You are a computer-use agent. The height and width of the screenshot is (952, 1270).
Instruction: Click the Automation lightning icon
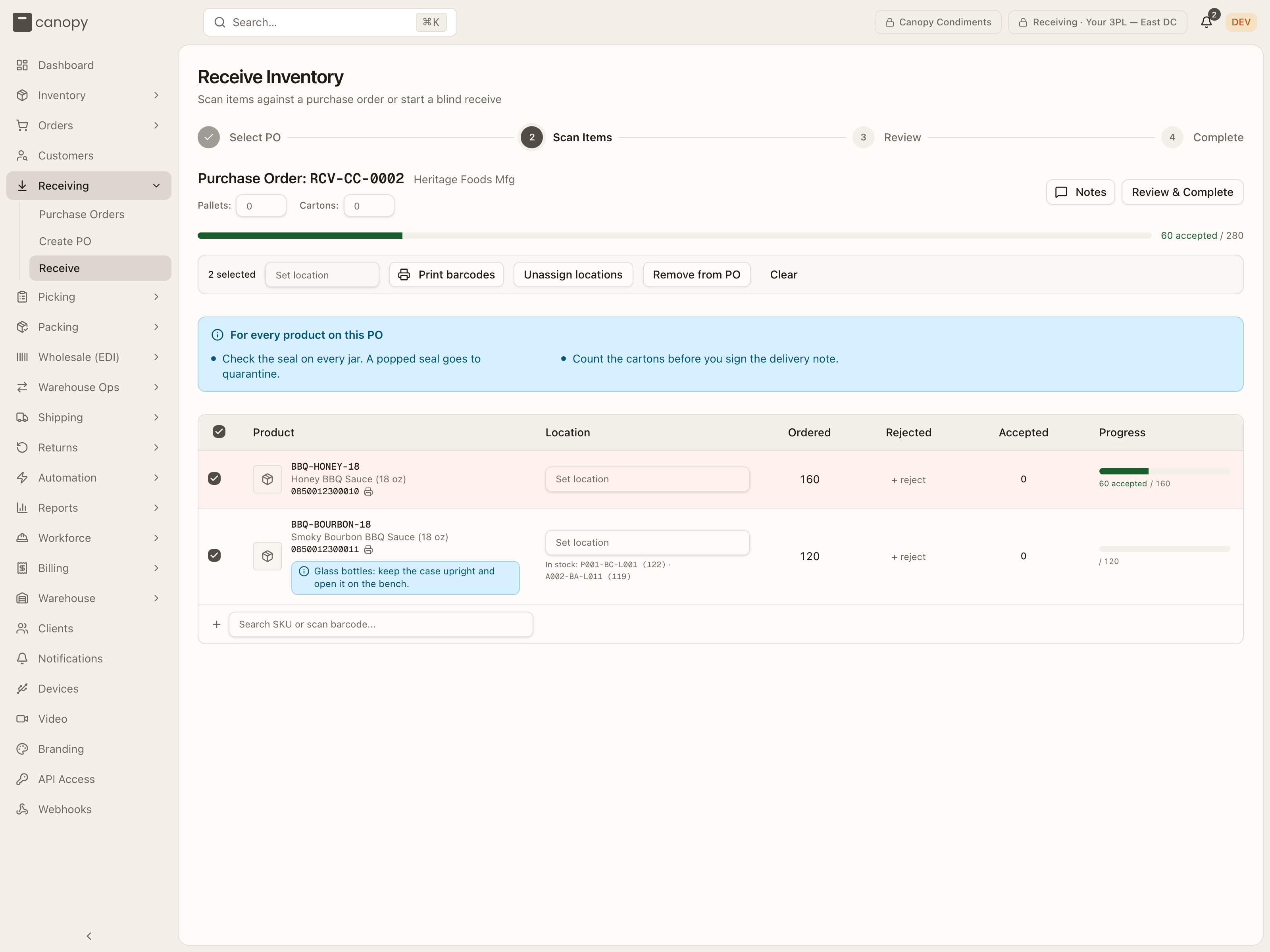22,478
